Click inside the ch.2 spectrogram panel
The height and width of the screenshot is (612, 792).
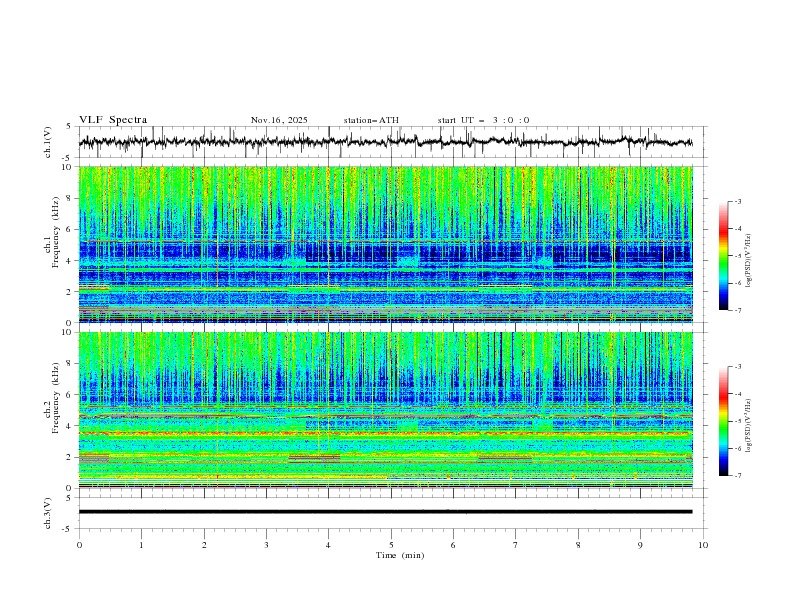coord(386,410)
